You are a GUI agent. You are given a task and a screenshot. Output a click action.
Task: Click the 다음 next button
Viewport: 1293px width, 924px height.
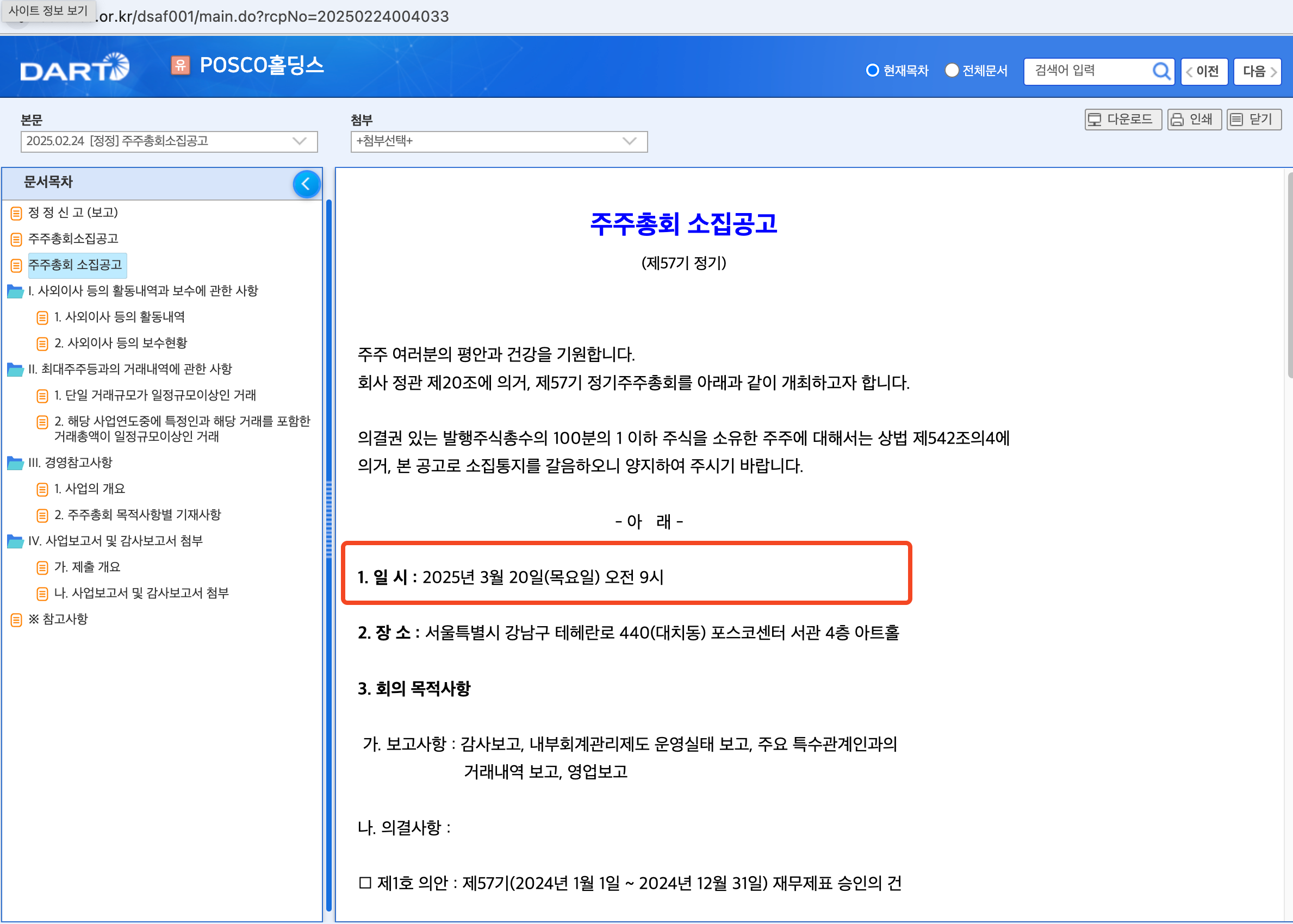1257,72
